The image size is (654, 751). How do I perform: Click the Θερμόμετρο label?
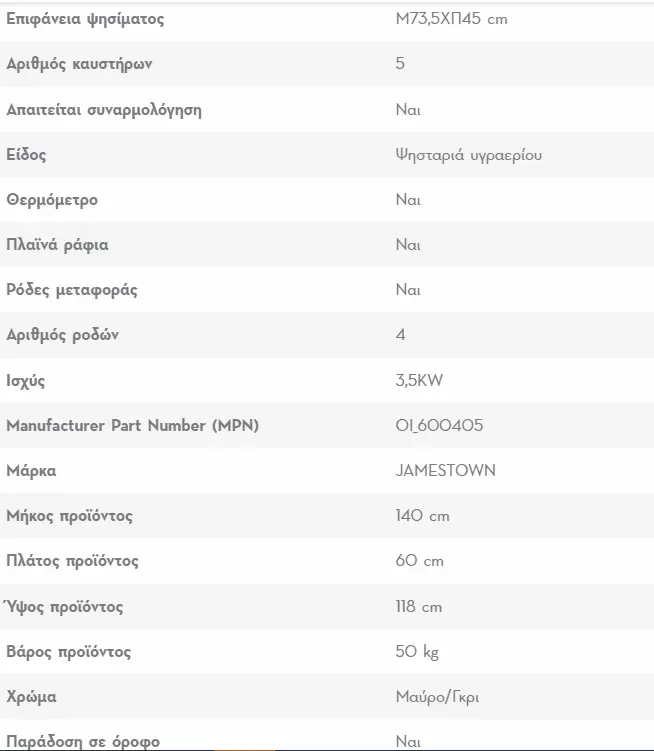52,200
